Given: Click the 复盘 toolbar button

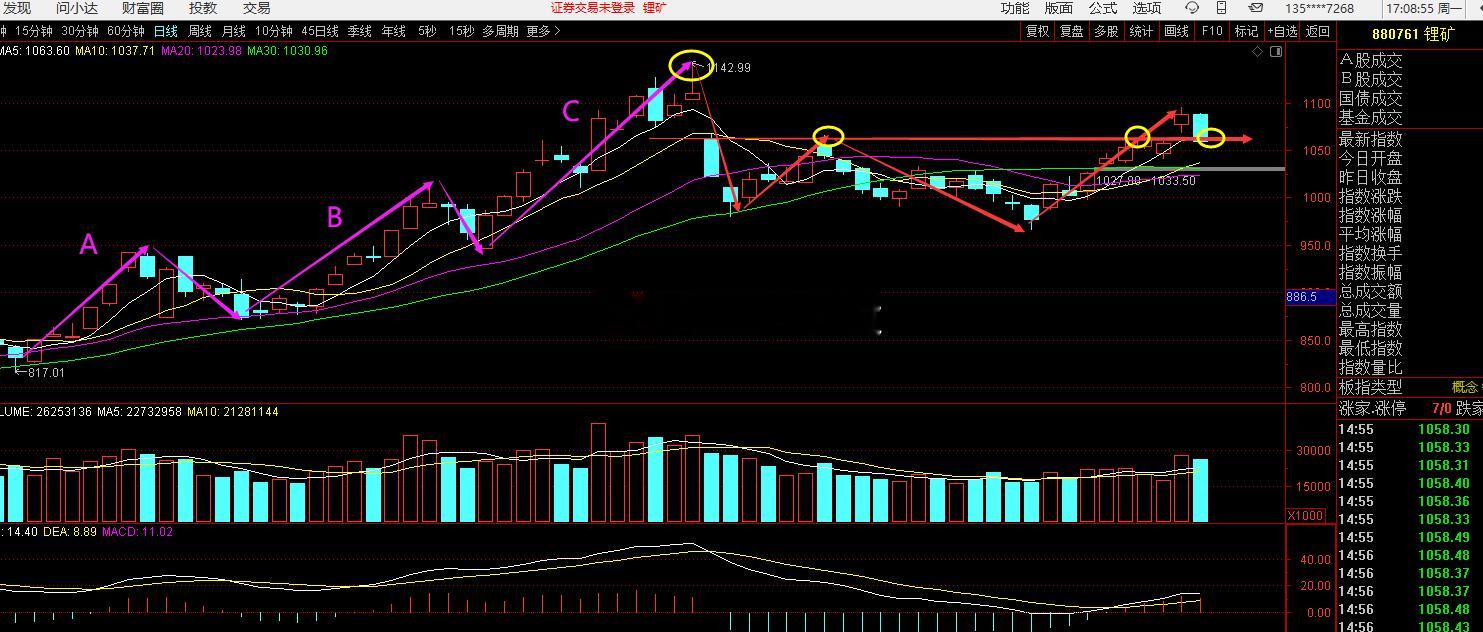Looking at the screenshot, I should coord(1072,31).
